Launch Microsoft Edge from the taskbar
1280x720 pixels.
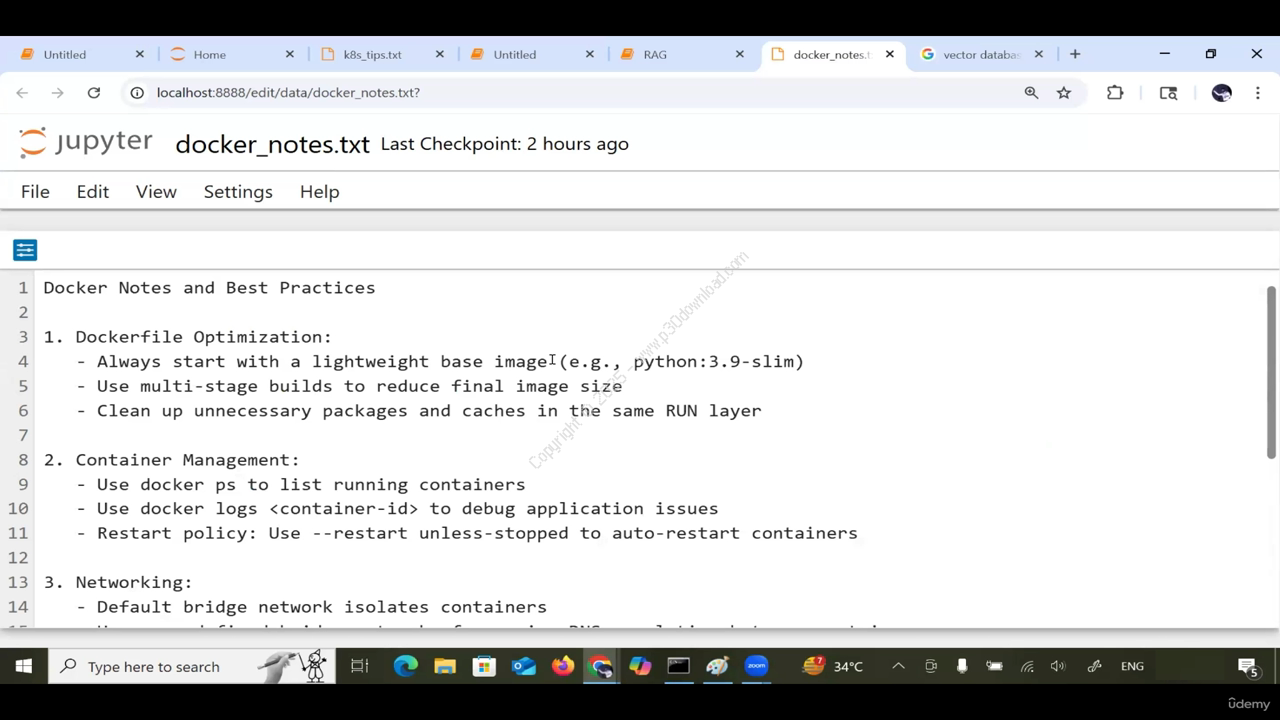405,666
